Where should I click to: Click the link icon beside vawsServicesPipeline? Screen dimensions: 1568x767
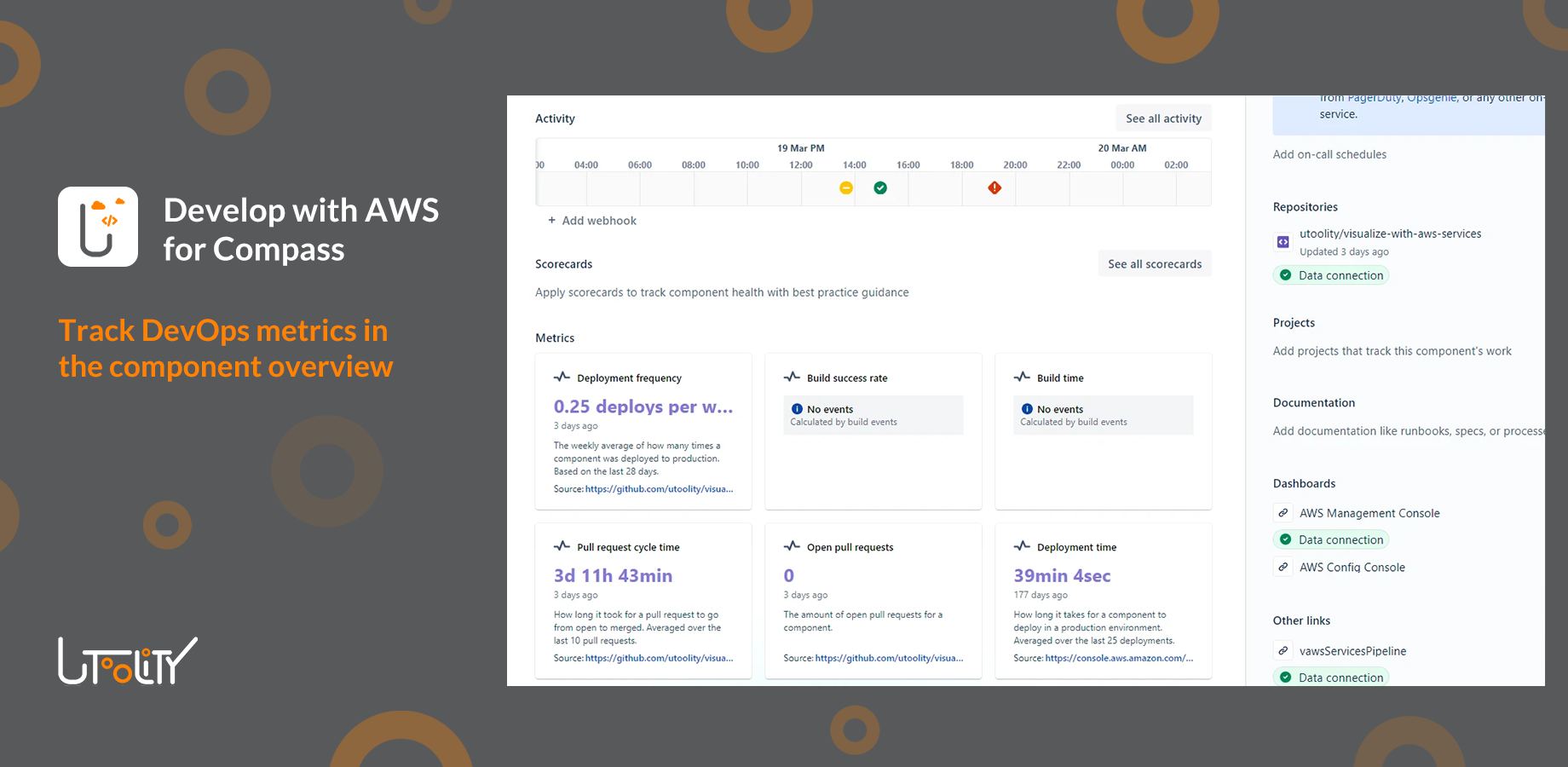click(1283, 649)
